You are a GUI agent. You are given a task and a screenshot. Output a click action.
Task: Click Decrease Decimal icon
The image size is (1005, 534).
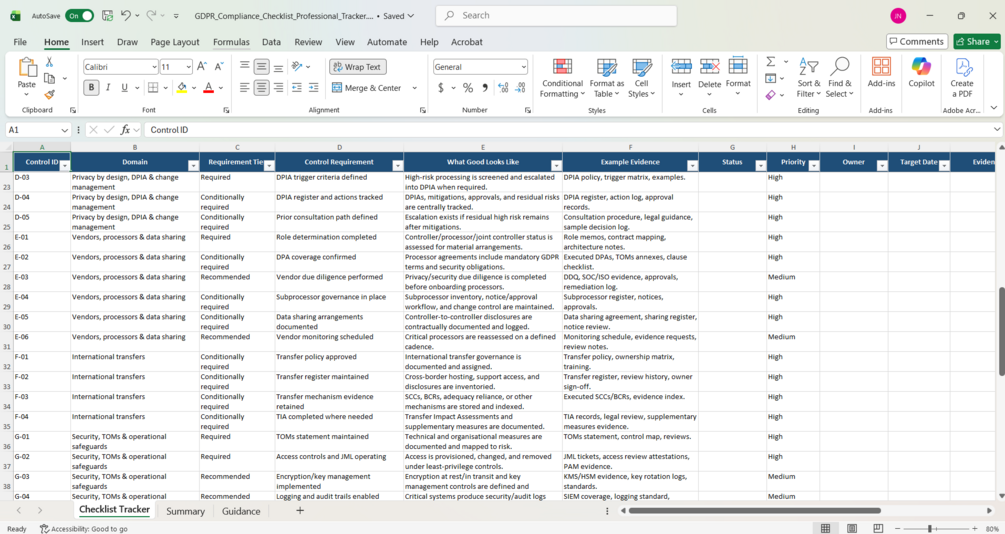520,88
